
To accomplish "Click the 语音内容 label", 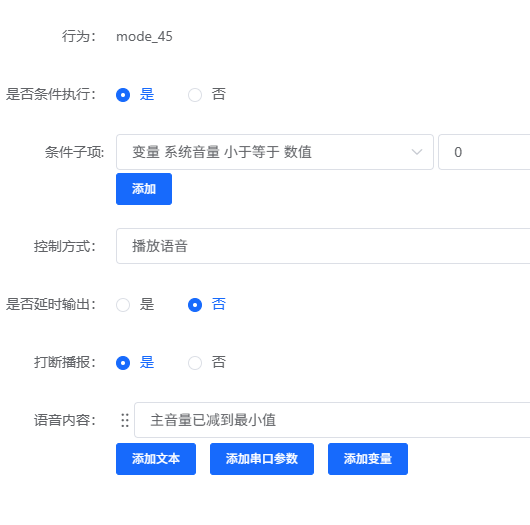I will pos(65,420).
